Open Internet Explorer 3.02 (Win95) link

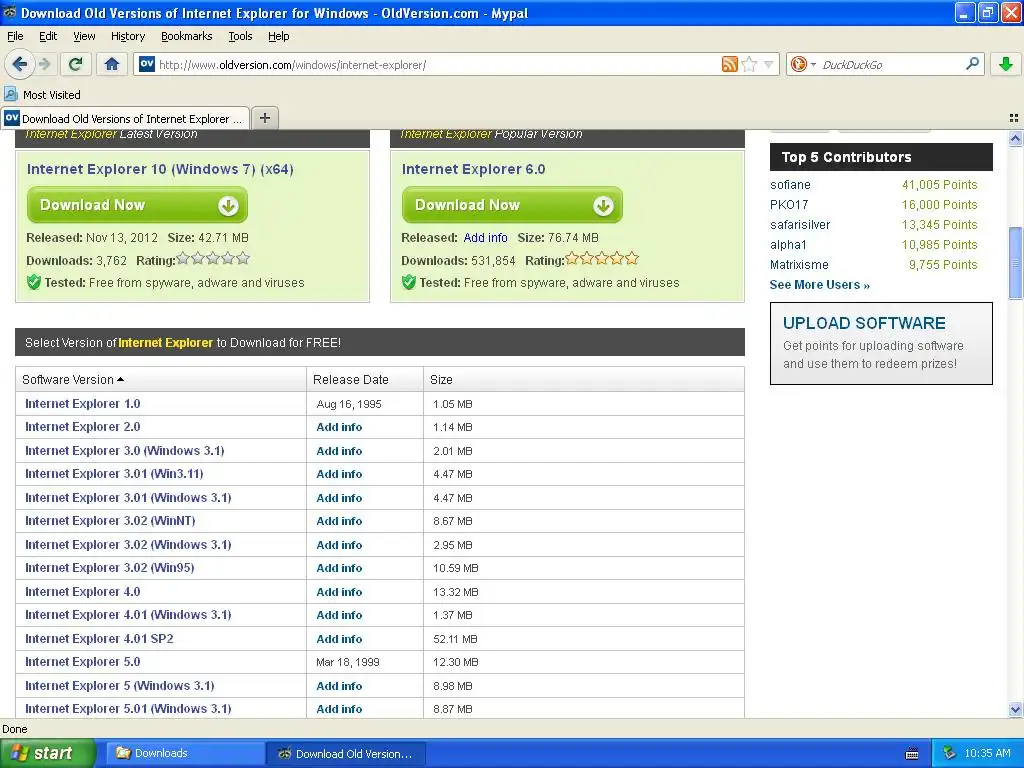pos(110,568)
